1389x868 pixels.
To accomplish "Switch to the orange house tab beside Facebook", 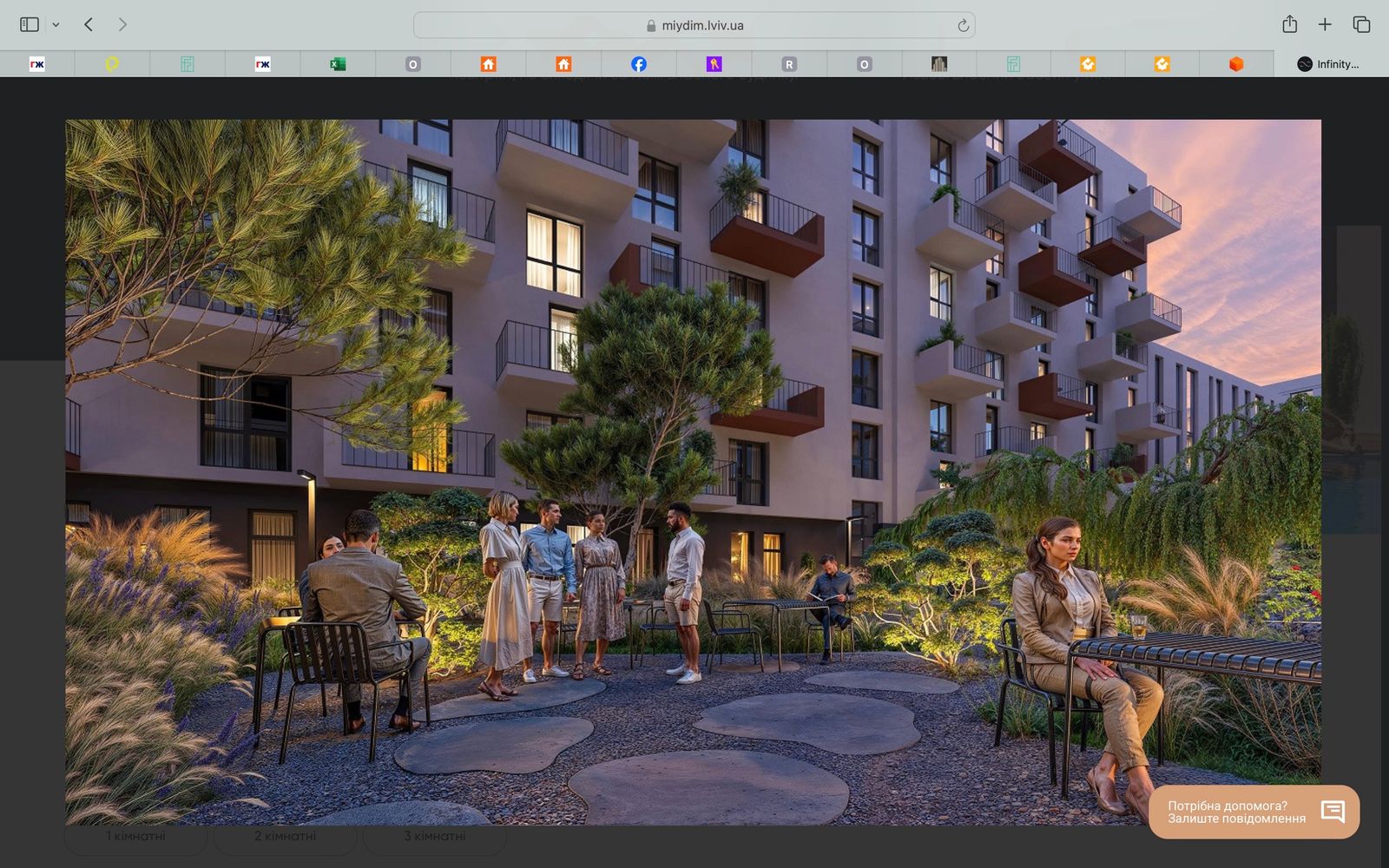I will coord(563,64).
